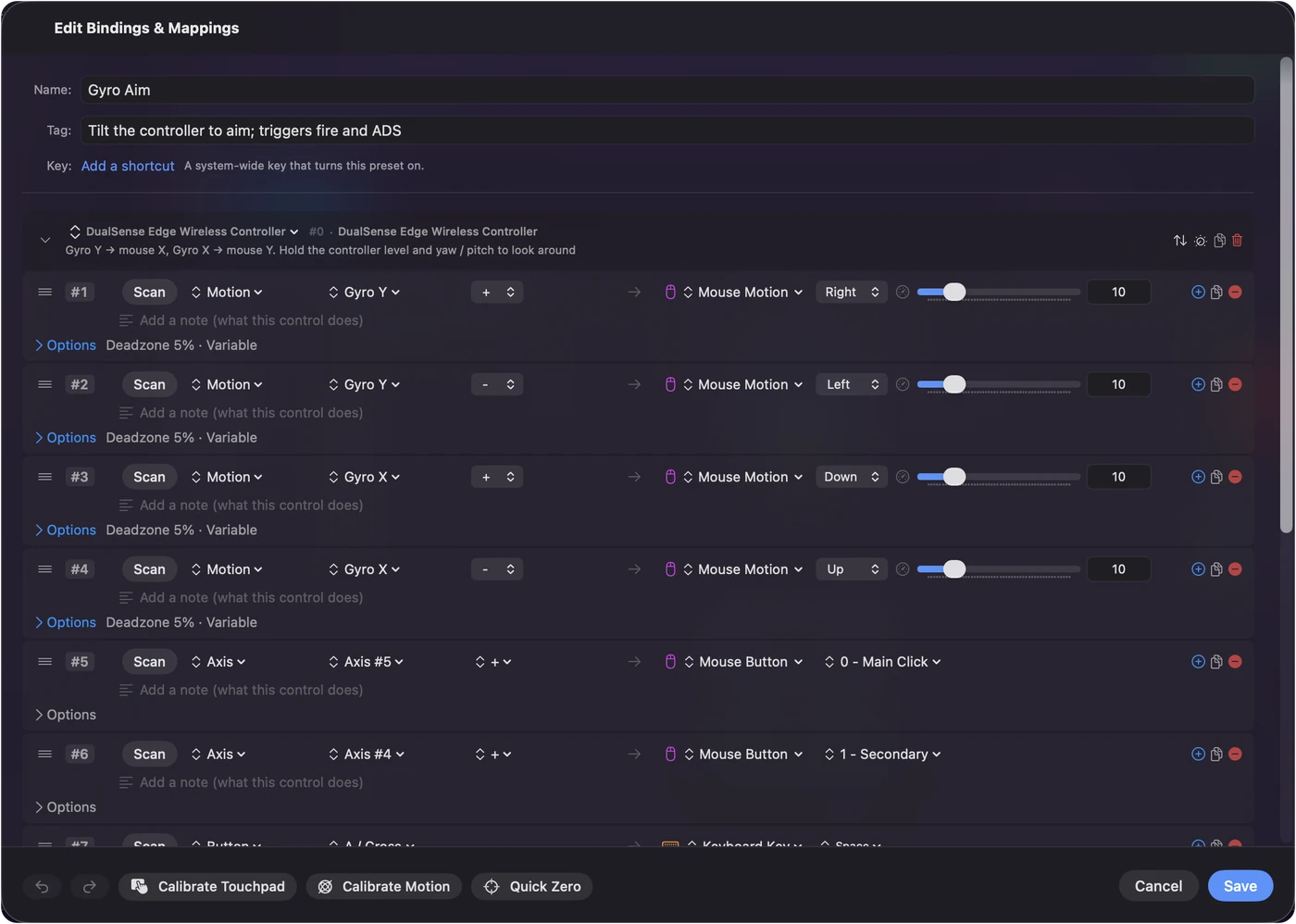This screenshot has width=1296, height=924.
Task: Open the '1 - Secondary' dropdown
Action: tap(882, 755)
